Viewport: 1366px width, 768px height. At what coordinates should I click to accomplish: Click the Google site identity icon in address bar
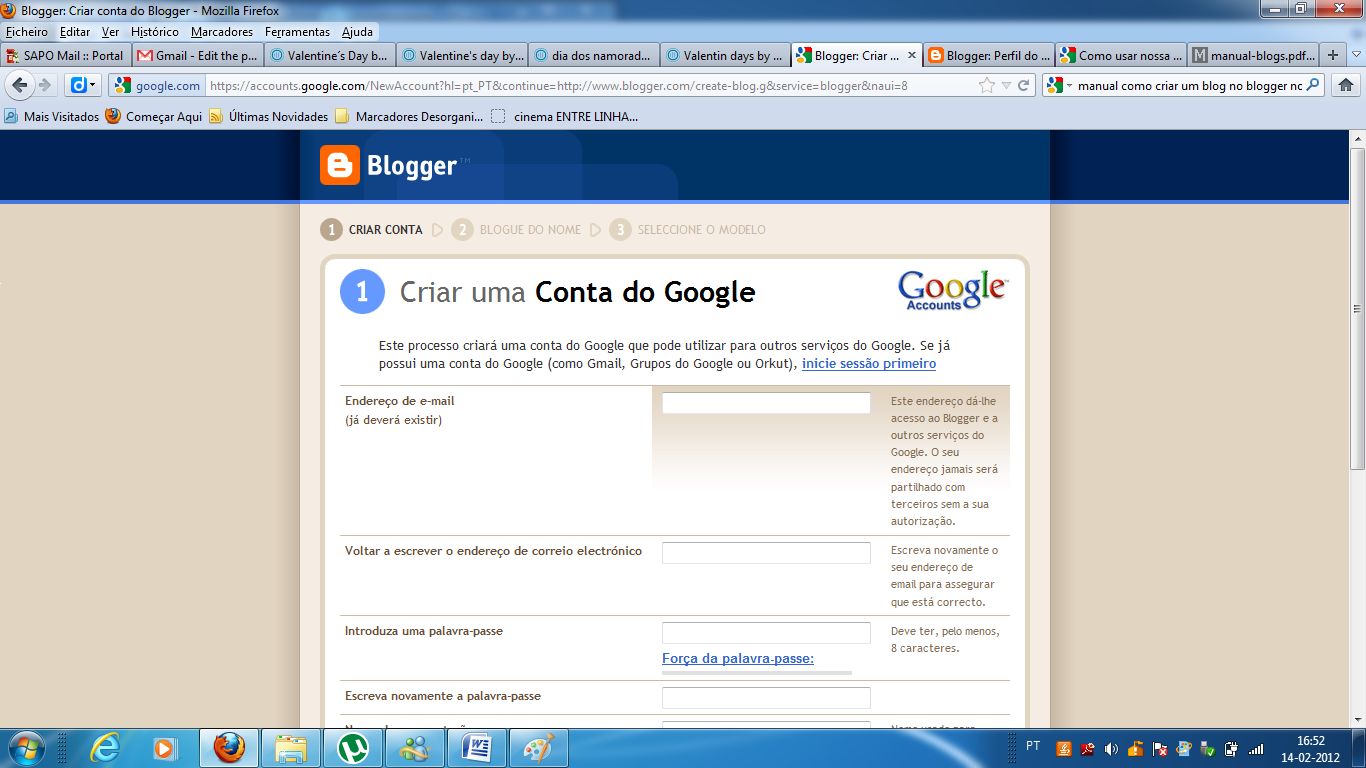[122, 86]
